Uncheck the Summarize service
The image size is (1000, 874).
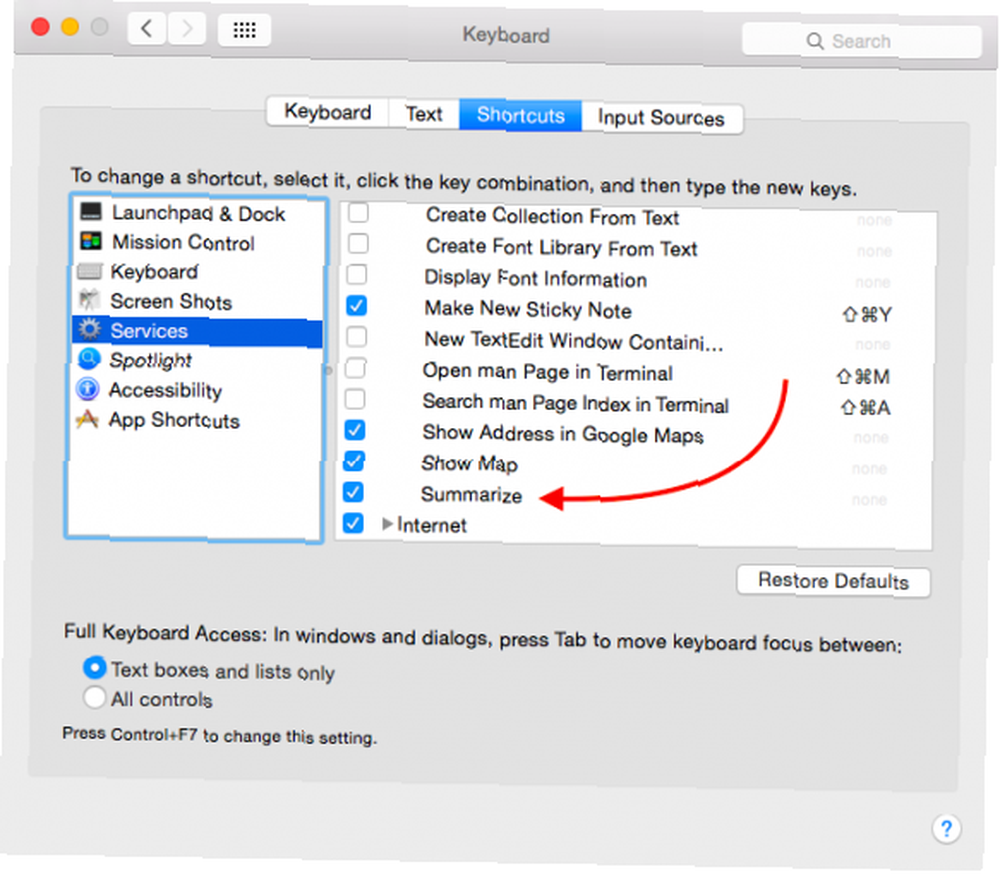[x=353, y=492]
